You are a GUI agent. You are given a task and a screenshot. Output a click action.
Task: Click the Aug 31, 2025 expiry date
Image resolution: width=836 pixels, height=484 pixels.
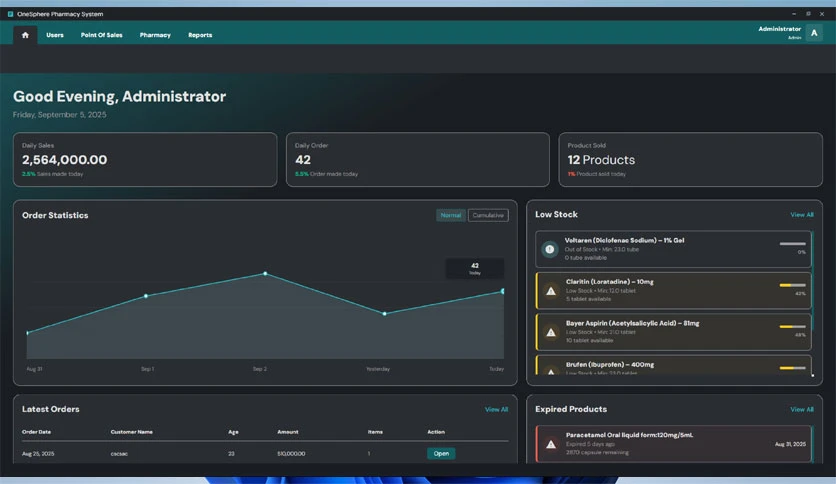pos(790,444)
